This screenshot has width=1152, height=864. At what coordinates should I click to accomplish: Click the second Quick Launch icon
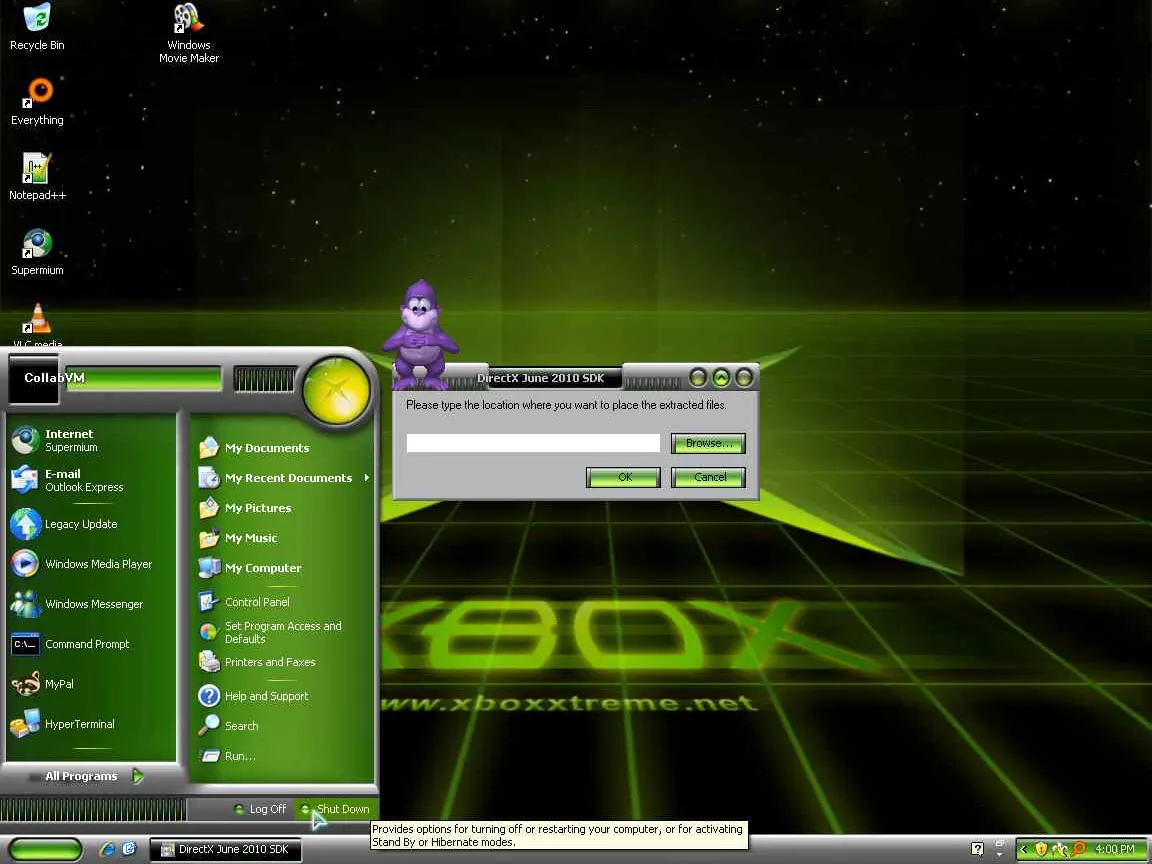coord(129,849)
